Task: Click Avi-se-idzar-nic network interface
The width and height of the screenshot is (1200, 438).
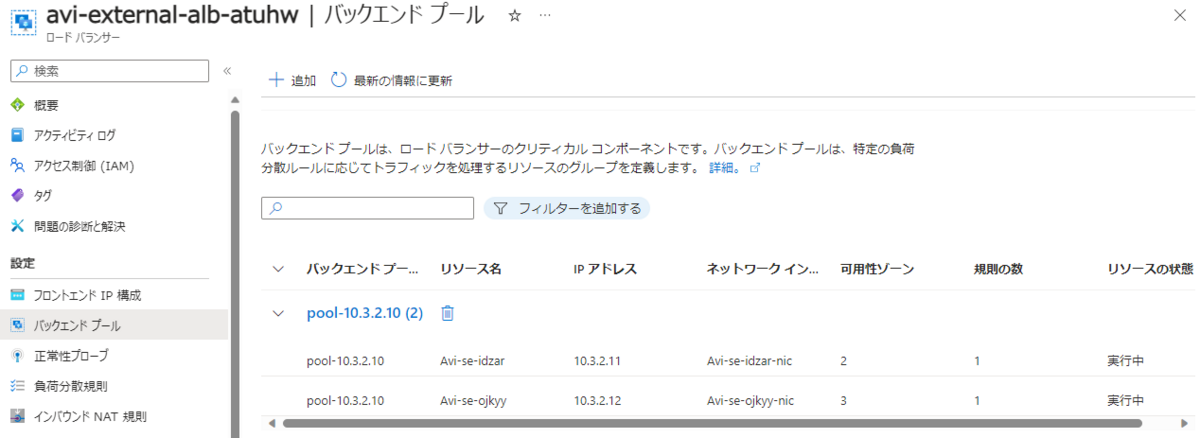Action: [x=752, y=360]
